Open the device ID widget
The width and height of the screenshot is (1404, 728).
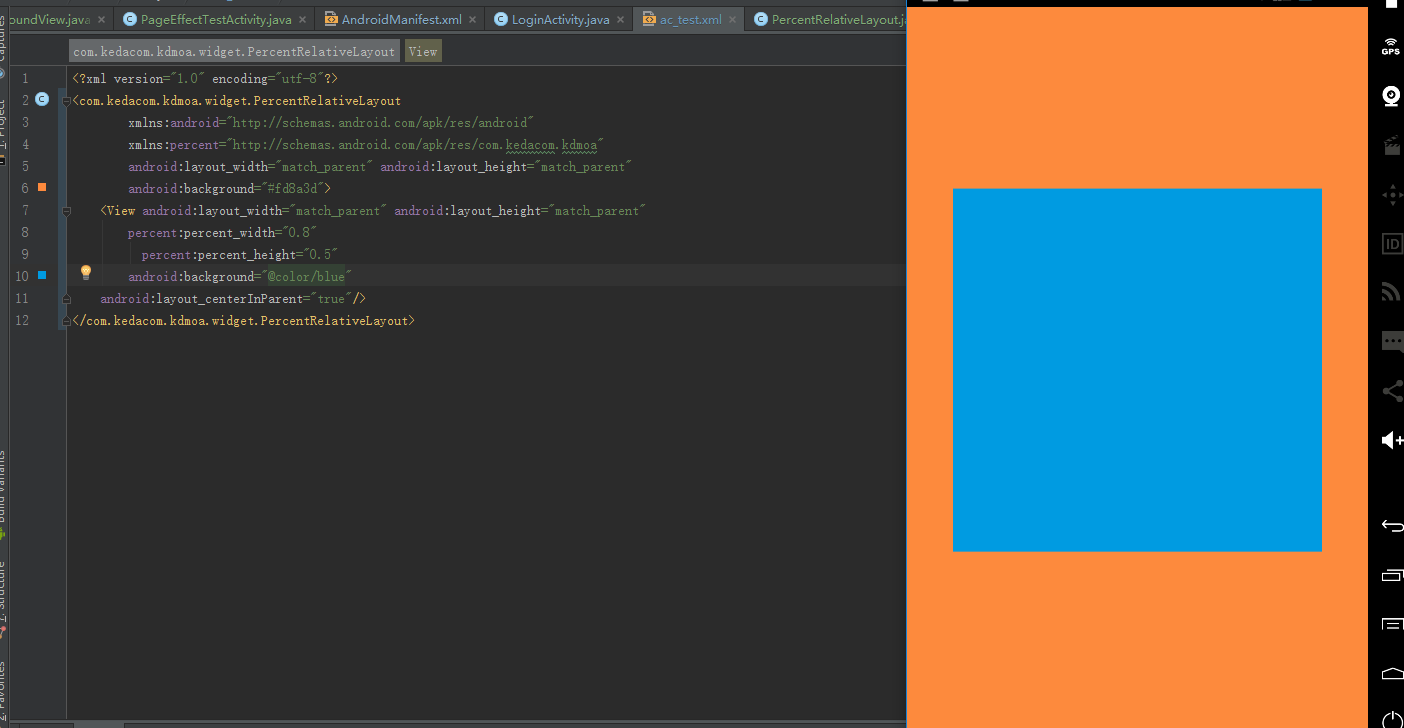pyautogui.click(x=1391, y=243)
